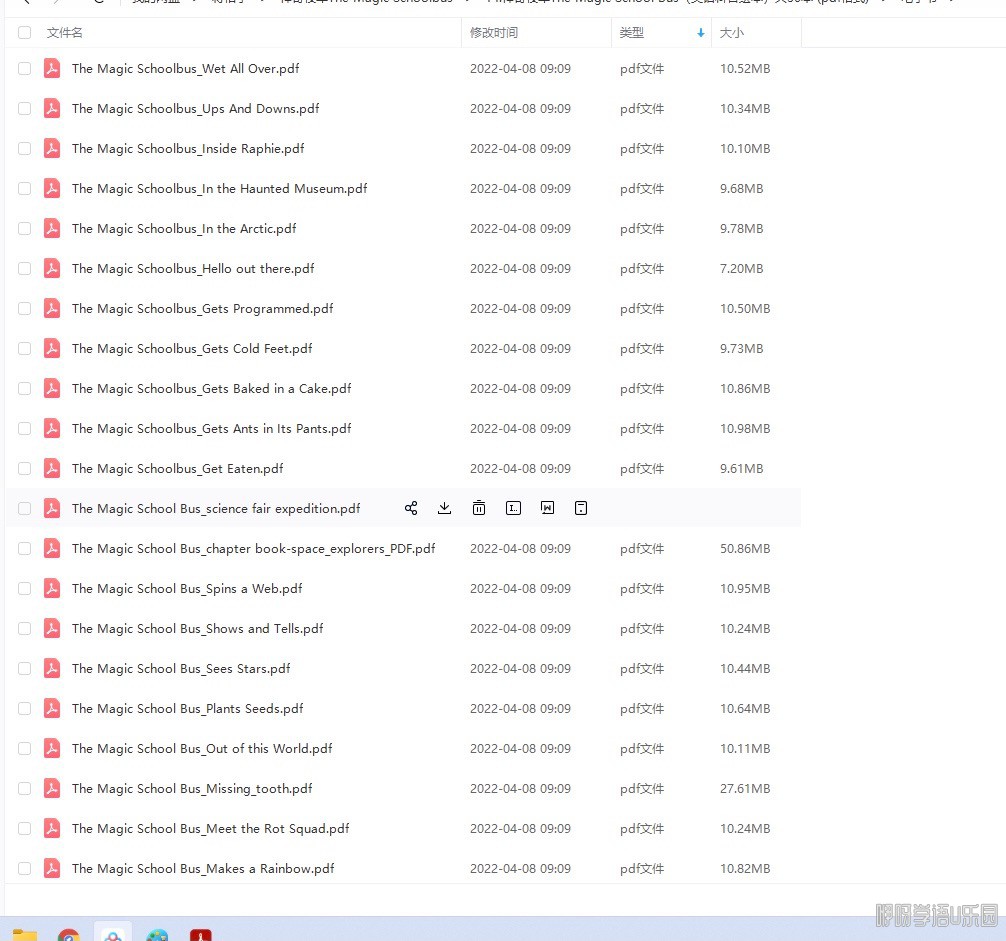
Task: Check the box for Ups And Downs.pdf
Action: (x=24, y=108)
